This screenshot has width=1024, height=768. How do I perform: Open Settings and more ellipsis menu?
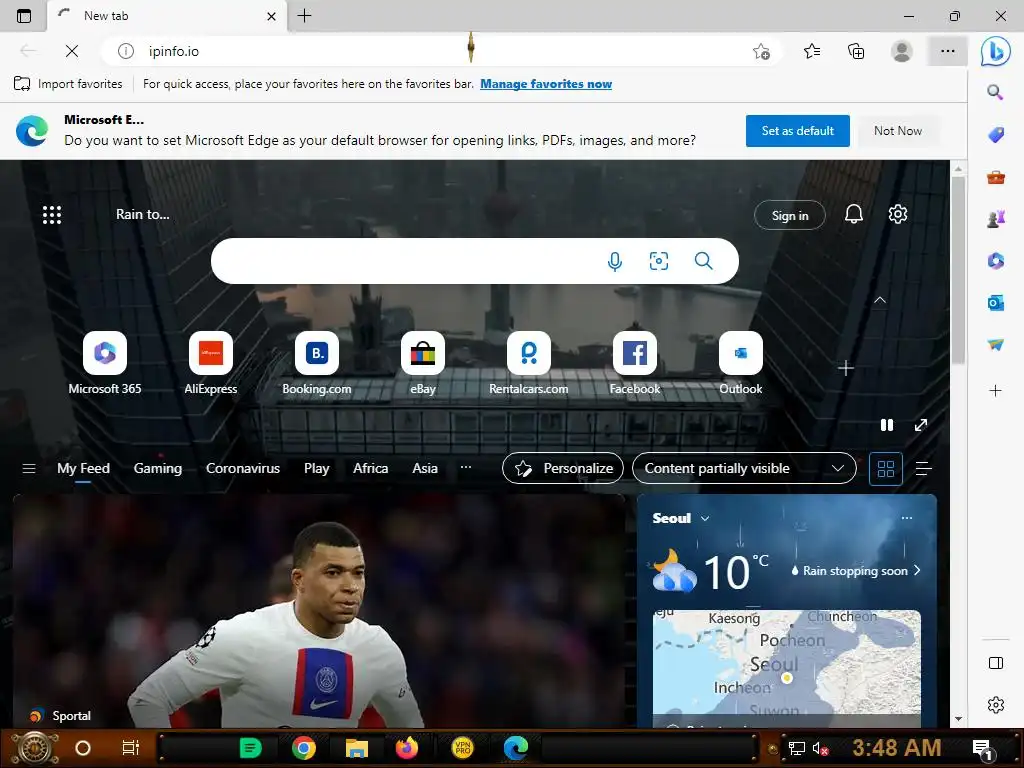pyautogui.click(x=948, y=51)
